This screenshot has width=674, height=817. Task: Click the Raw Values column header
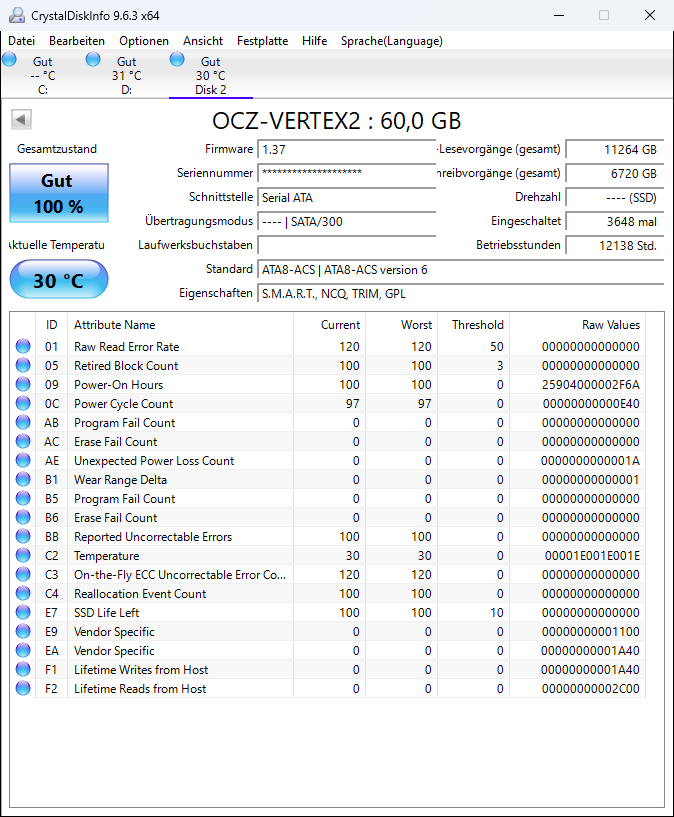click(x=577, y=325)
